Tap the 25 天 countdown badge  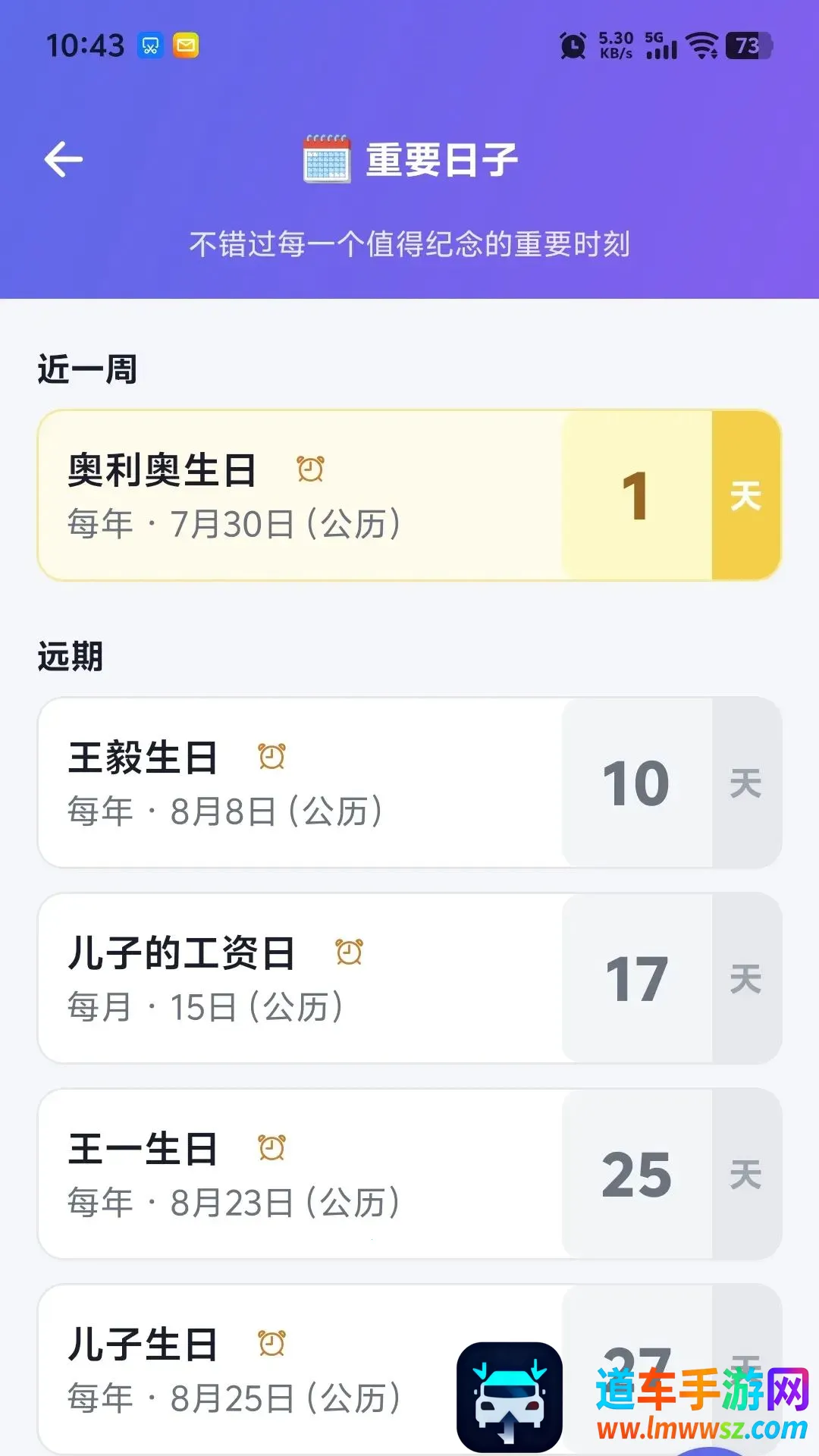(672, 1174)
